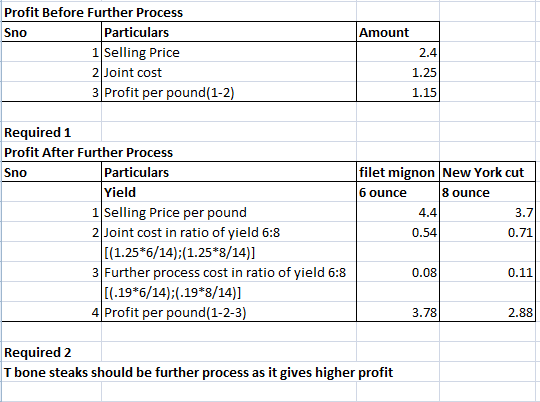
Task: Select Sno '1' beside first table's 'Selling Price'
Action: [52, 52]
